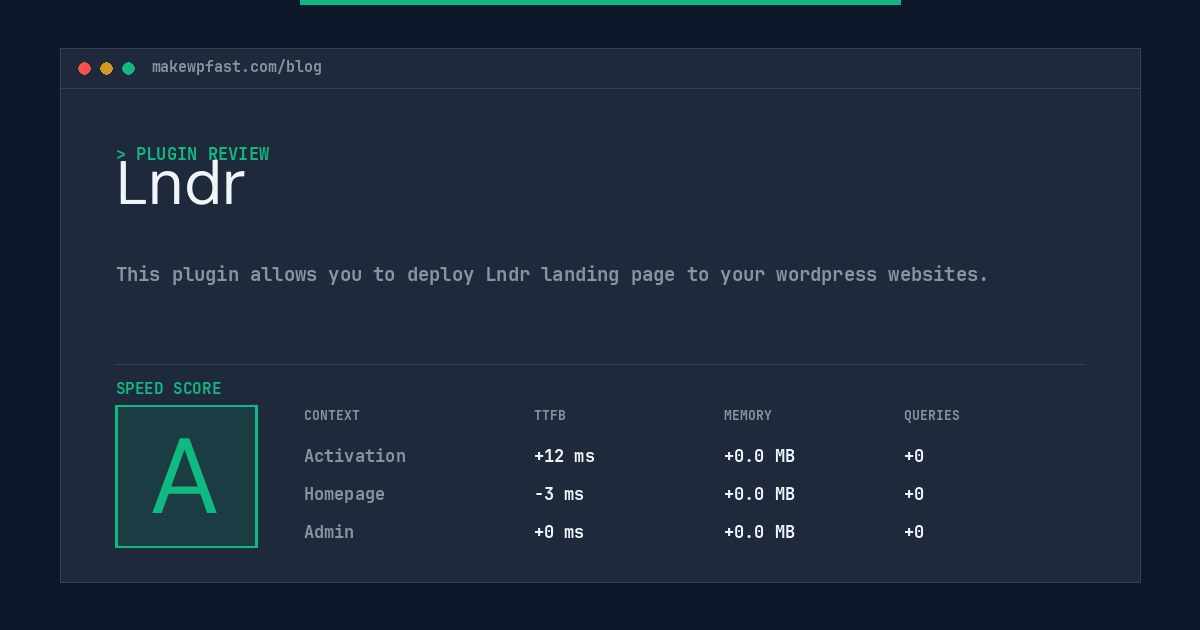This screenshot has width=1200, height=630.
Task: Click the Homepage queries value
Action: pos(914,494)
